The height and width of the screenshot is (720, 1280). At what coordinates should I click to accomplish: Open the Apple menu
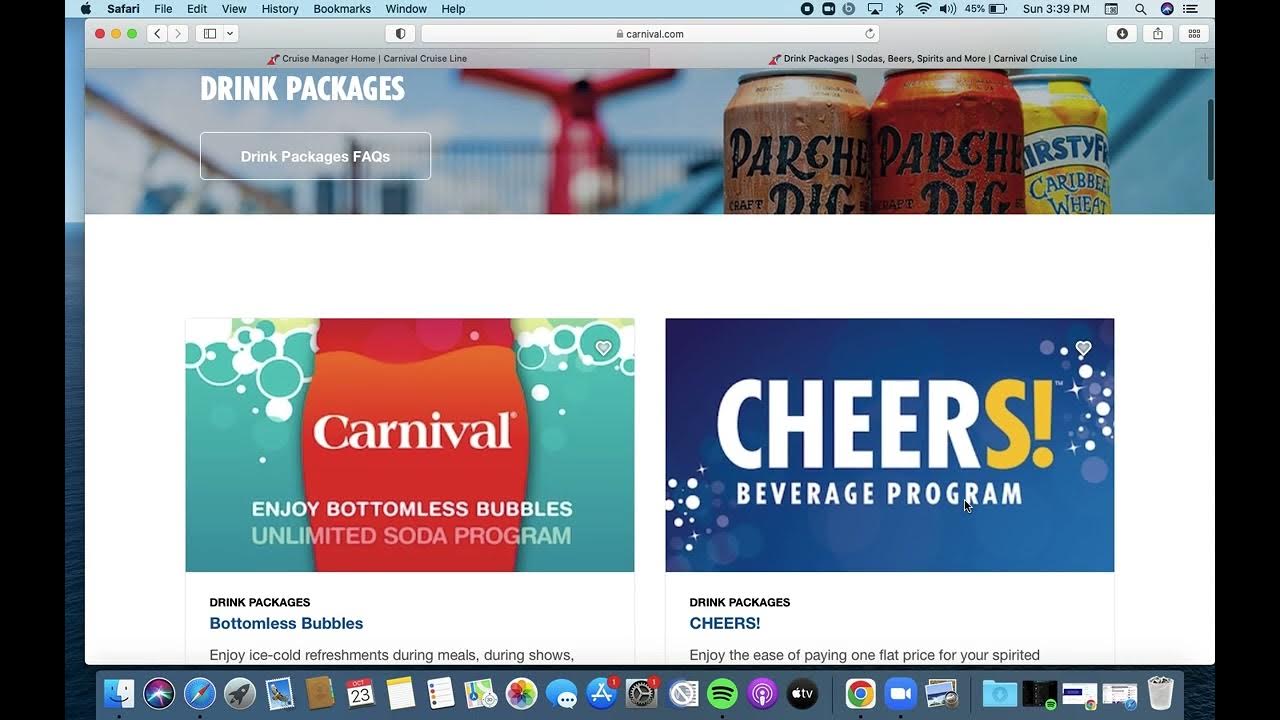pyautogui.click(x=85, y=9)
